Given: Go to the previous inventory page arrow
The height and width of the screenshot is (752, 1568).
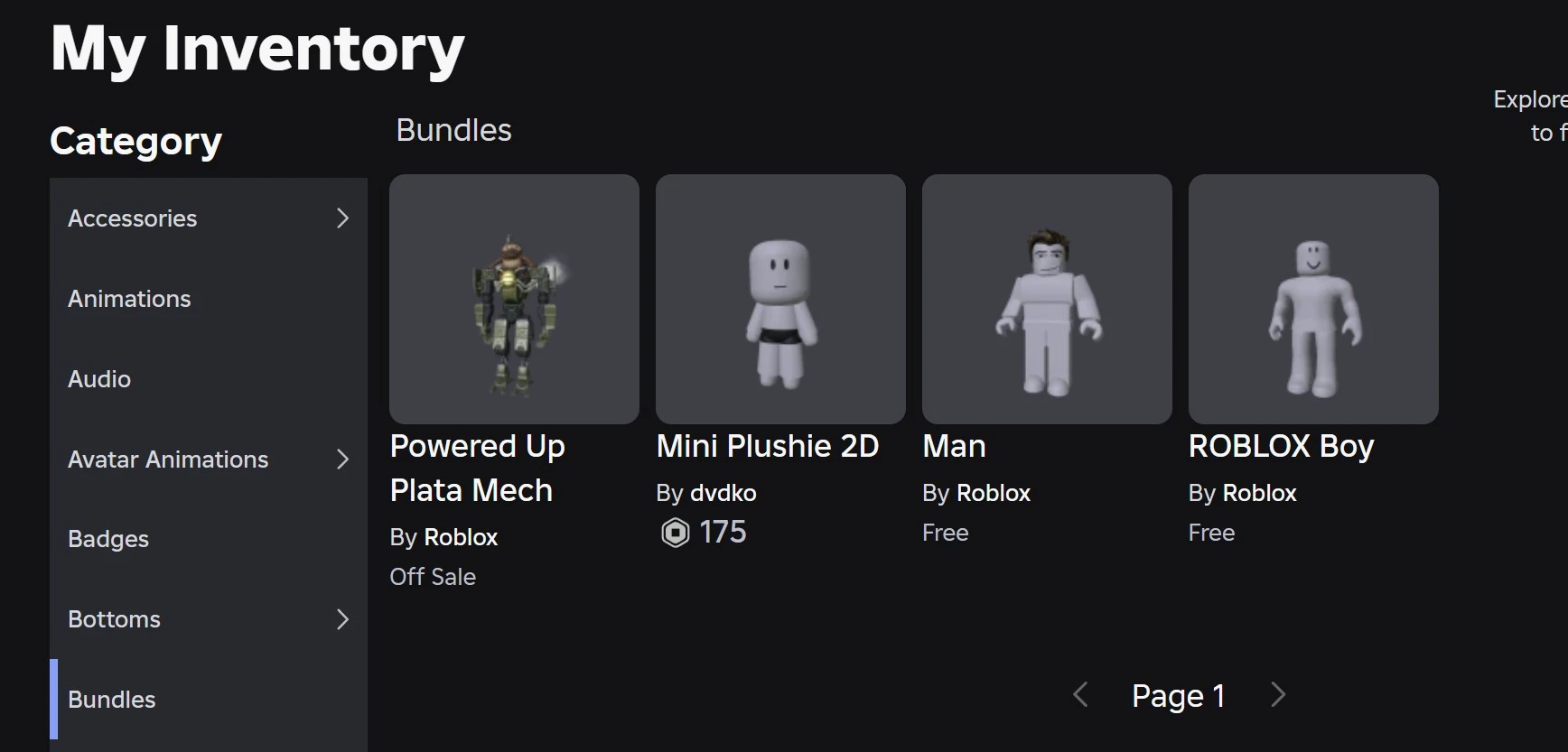Looking at the screenshot, I should click(x=1080, y=695).
